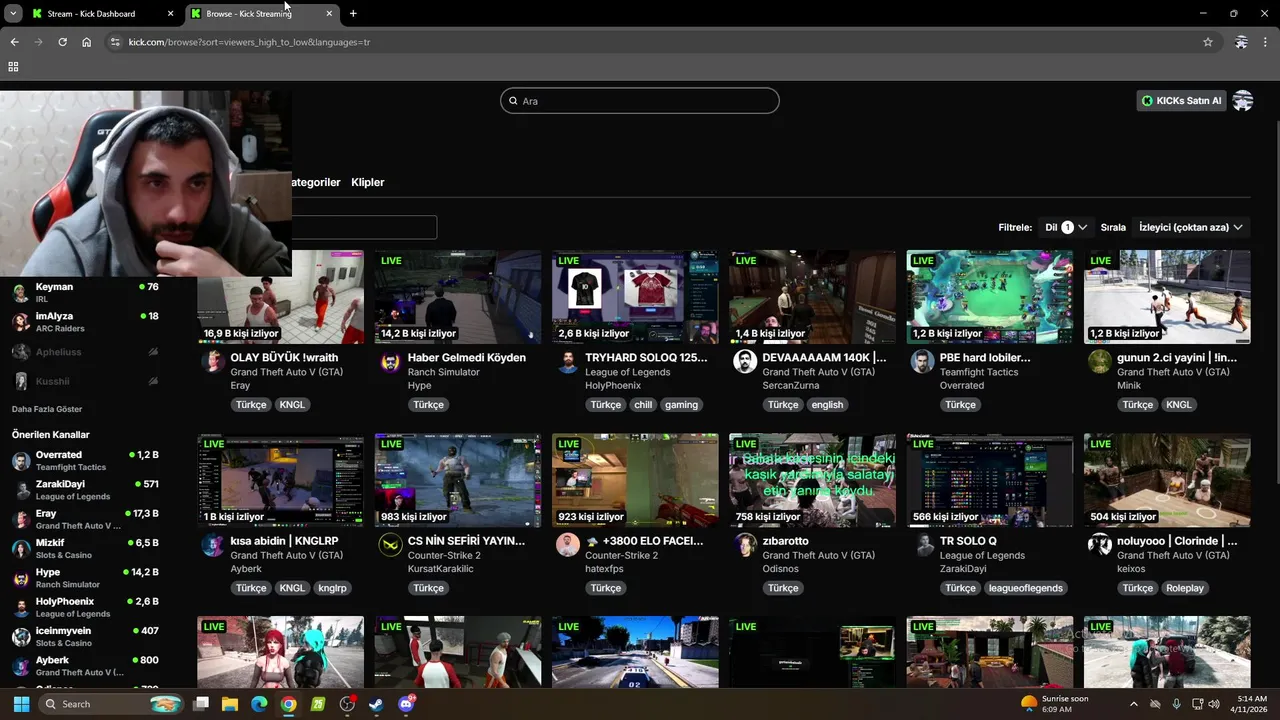Reload the Kick browse page
This screenshot has width=1280, height=720.
[62, 42]
